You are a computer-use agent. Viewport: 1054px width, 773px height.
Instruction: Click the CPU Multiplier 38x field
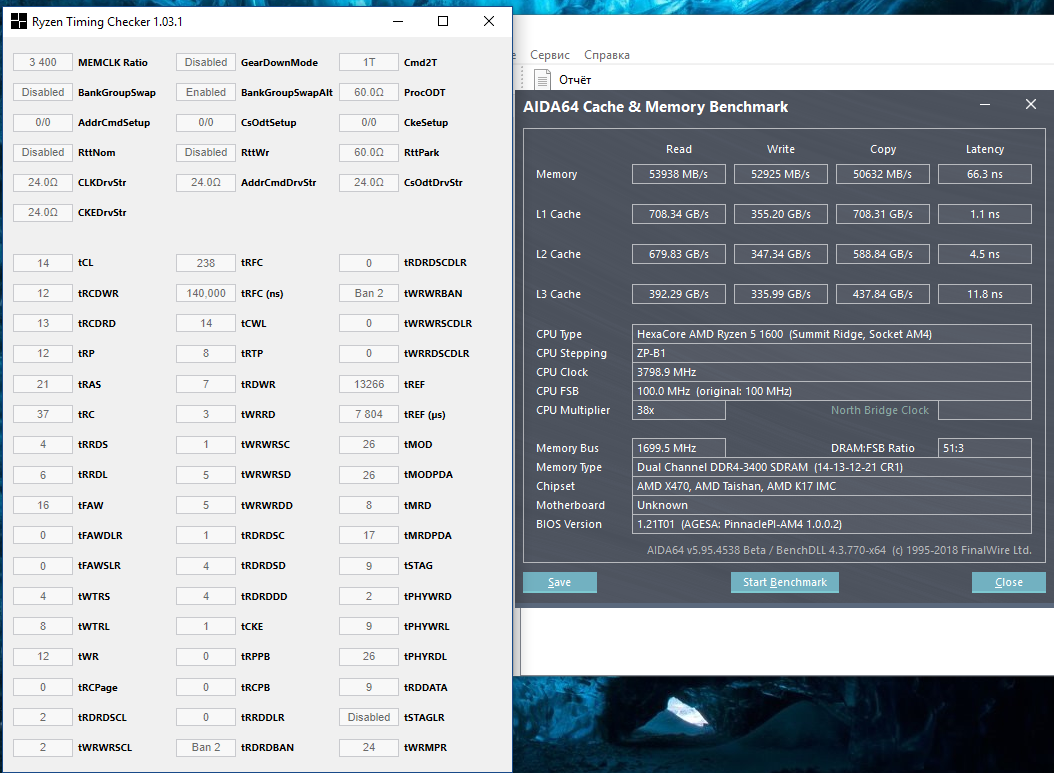coord(678,410)
